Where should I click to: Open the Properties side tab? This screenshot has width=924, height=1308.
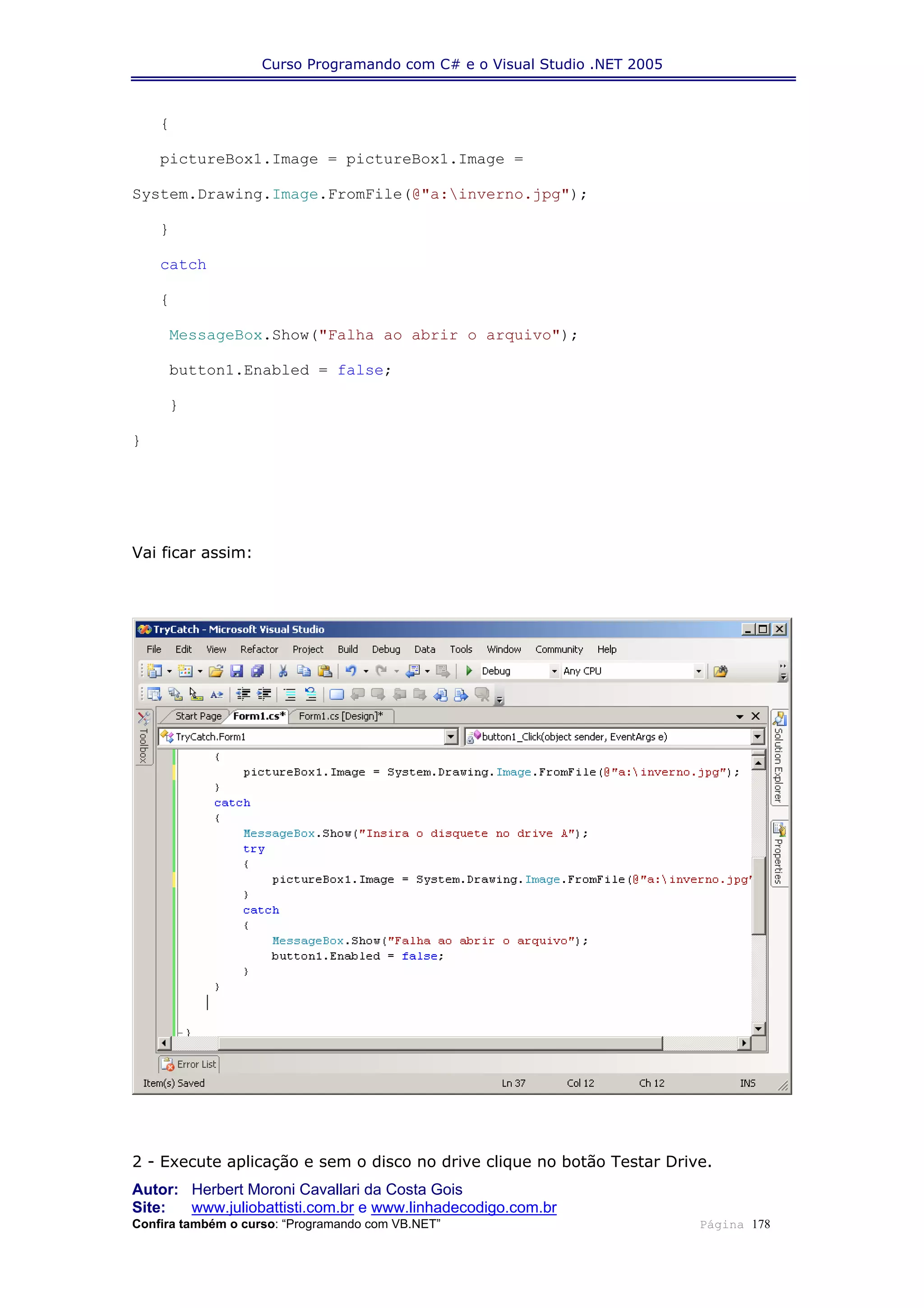[x=779, y=853]
